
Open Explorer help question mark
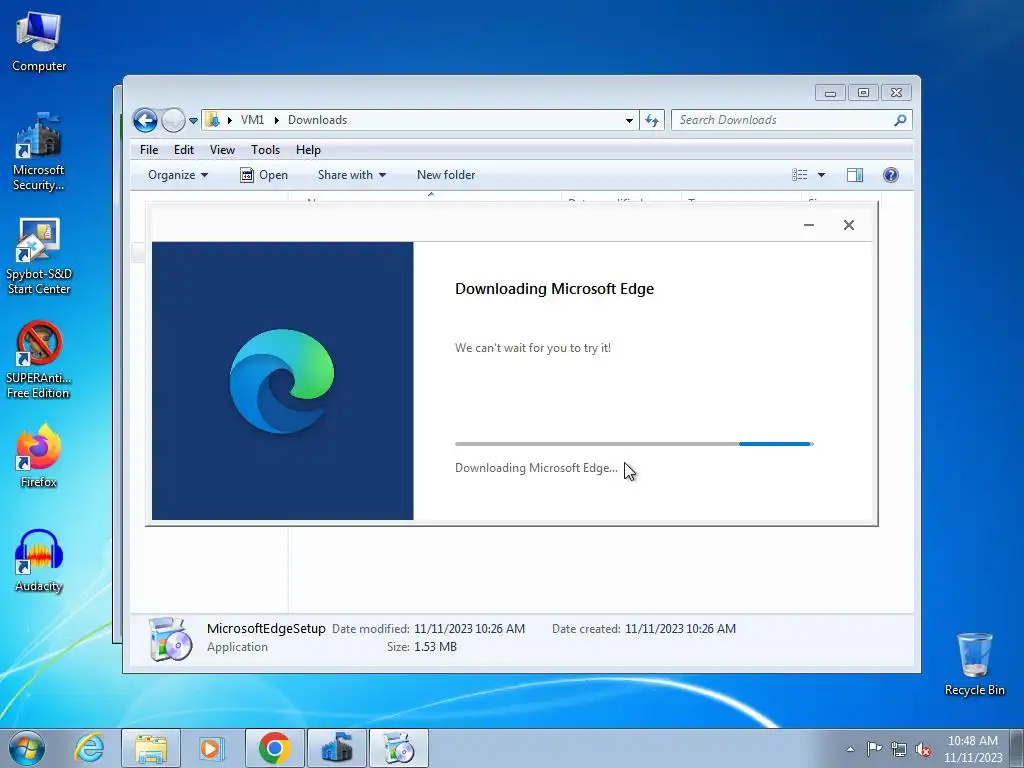891,174
